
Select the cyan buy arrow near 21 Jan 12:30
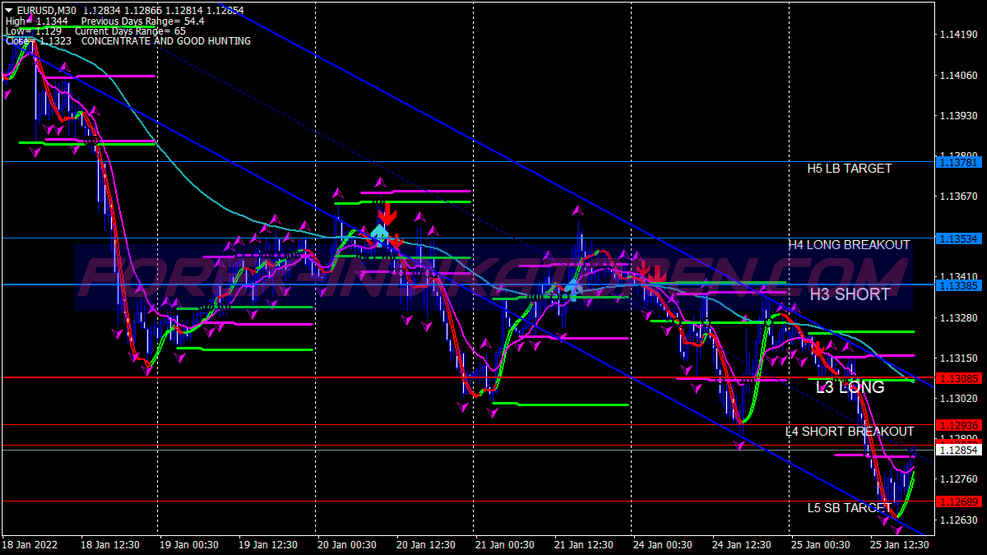(572, 290)
